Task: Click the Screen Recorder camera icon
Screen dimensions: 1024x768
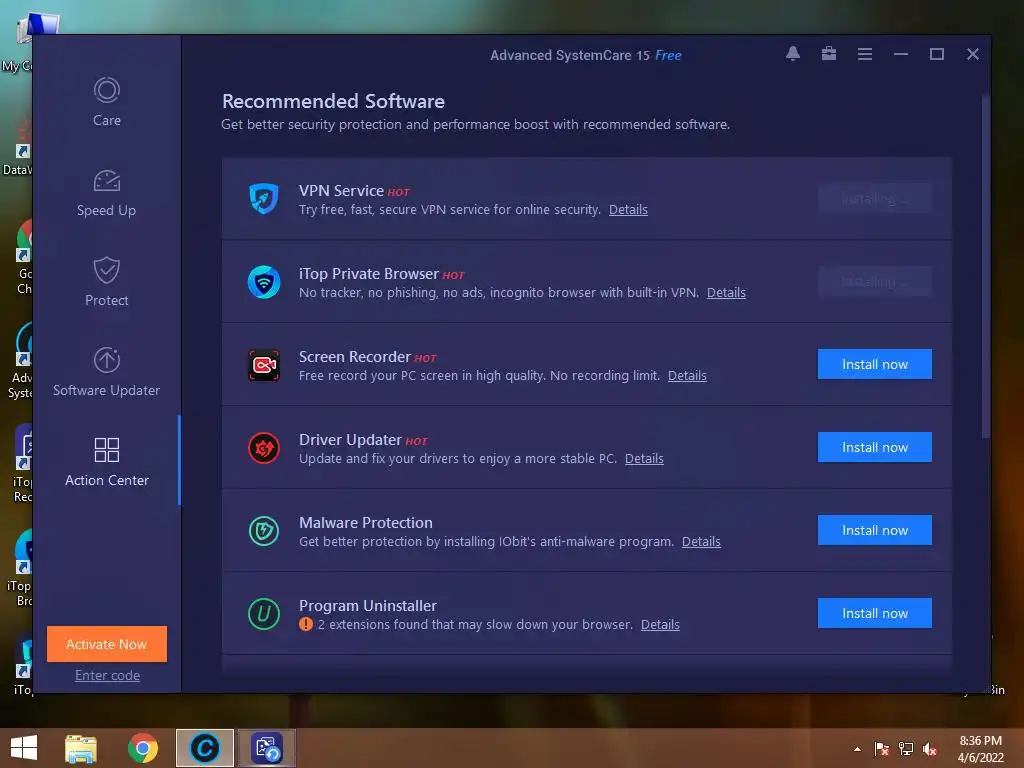Action: tap(264, 364)
